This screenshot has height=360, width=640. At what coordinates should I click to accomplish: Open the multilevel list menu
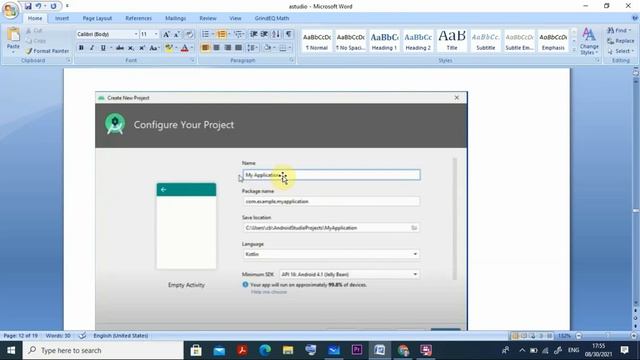click(238, 34)
